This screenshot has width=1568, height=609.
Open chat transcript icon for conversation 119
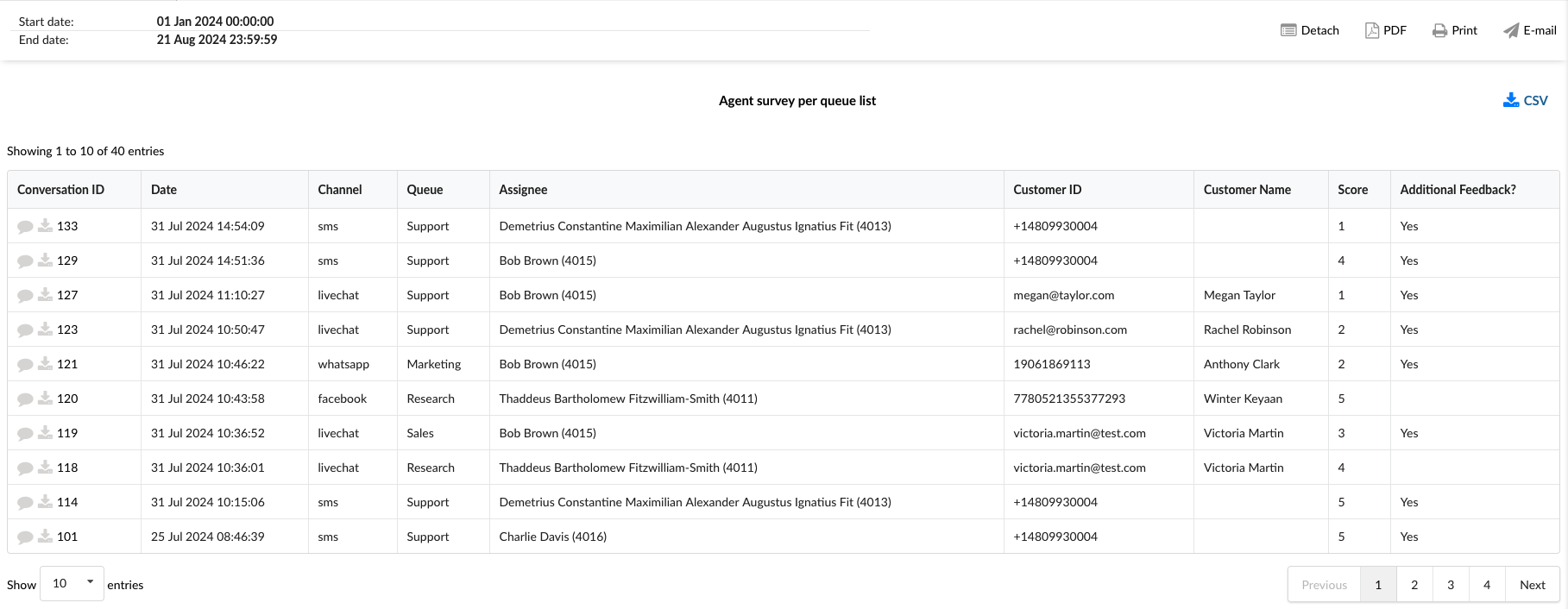25,434
